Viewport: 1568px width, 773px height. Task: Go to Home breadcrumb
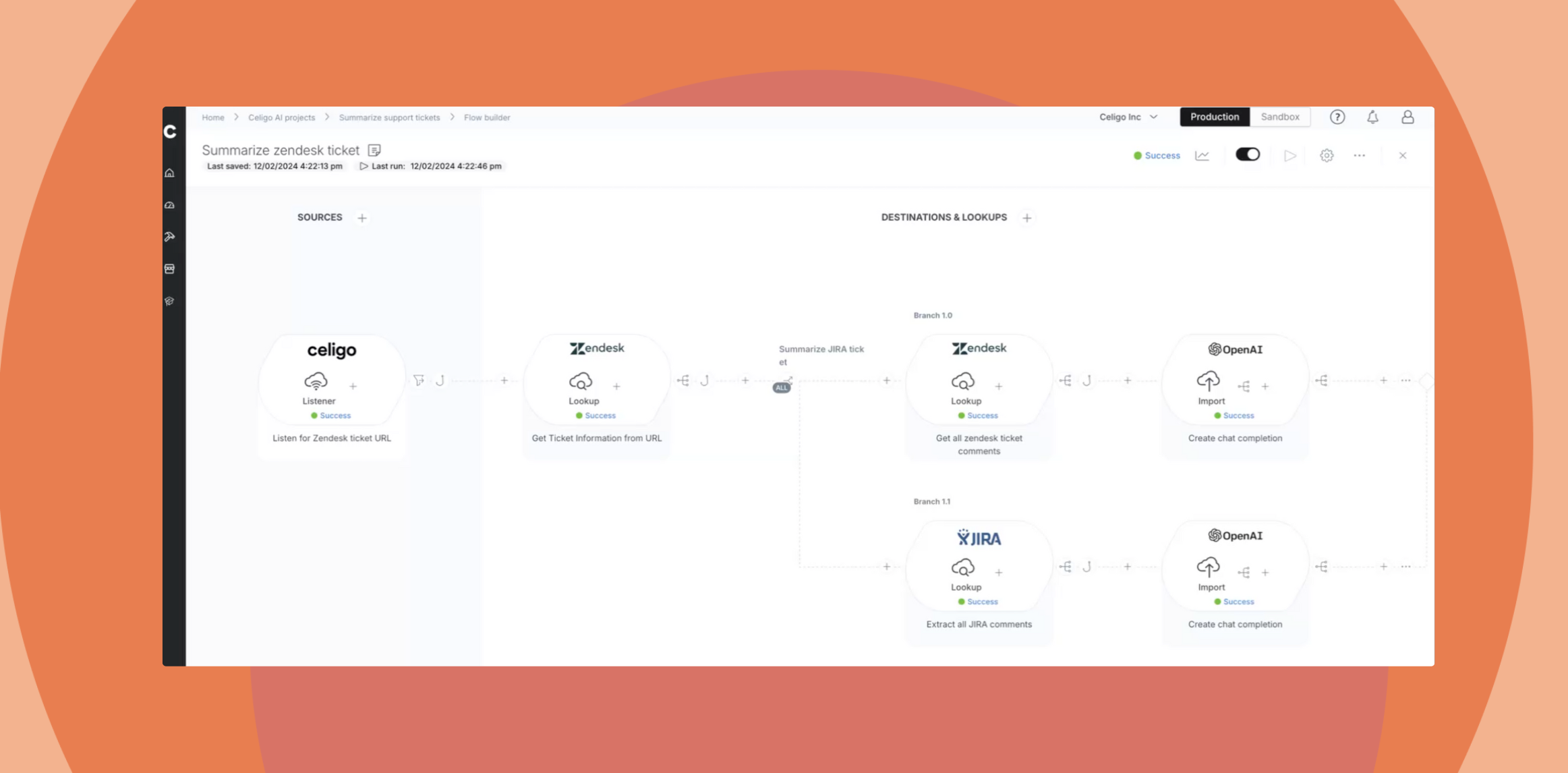pos(213,117)
